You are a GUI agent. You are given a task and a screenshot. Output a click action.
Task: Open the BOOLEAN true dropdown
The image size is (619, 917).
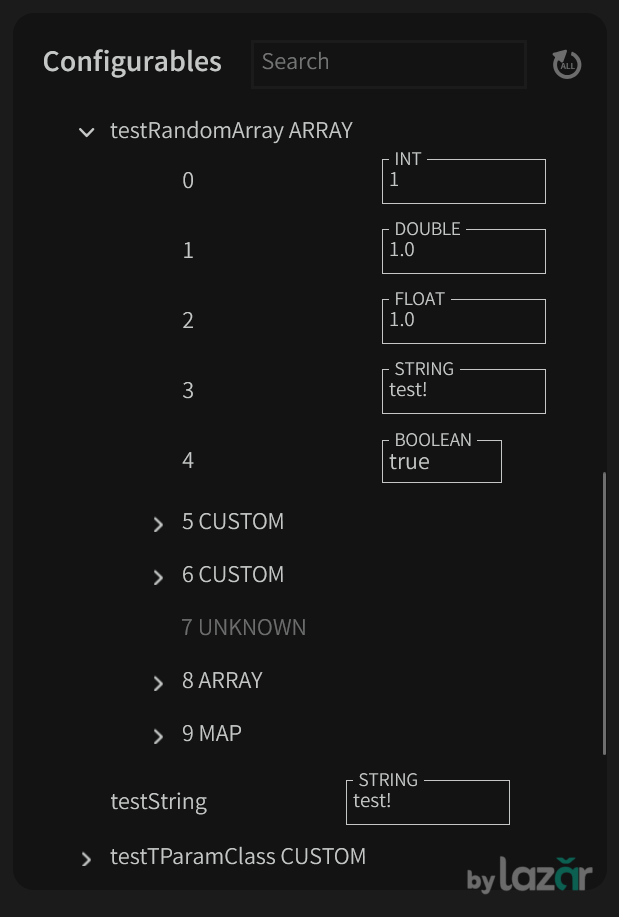click(441, 462)
